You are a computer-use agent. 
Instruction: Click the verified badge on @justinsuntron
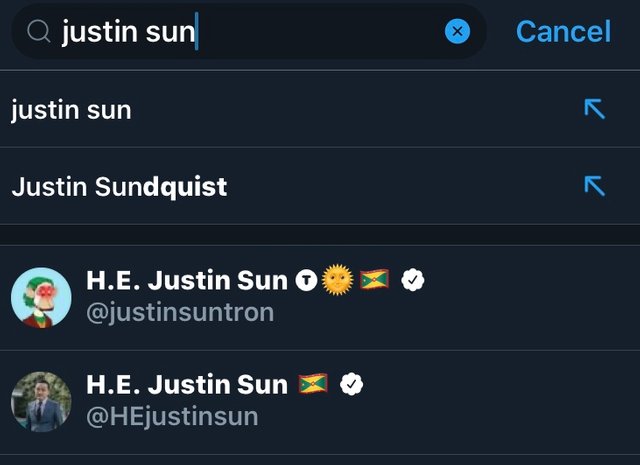point(413,280)
